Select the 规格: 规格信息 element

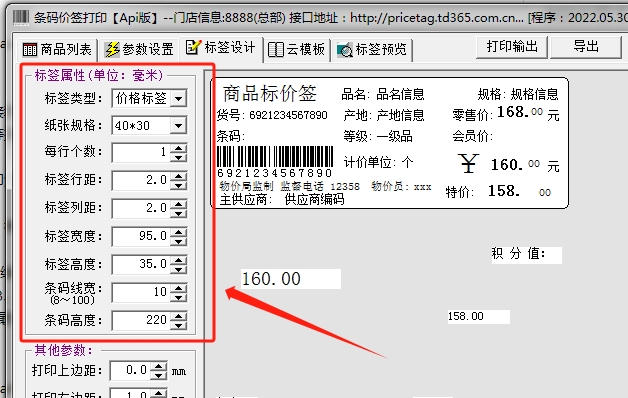click(x=518, y=94)
